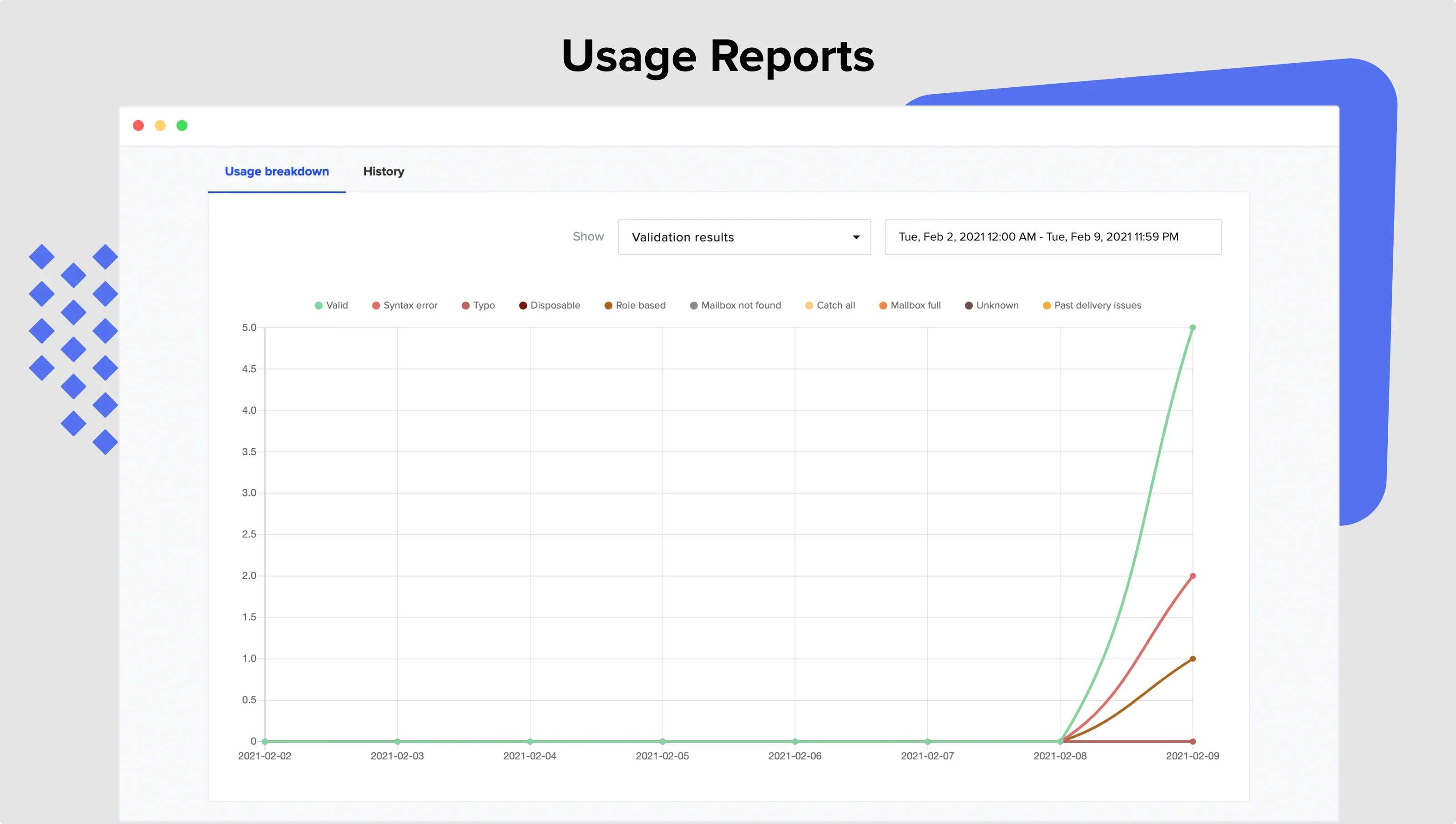Click the Disposable legend color dot
Viewport: 1456px width, 824px height.
pyautogui.click(x=523, y=306)
